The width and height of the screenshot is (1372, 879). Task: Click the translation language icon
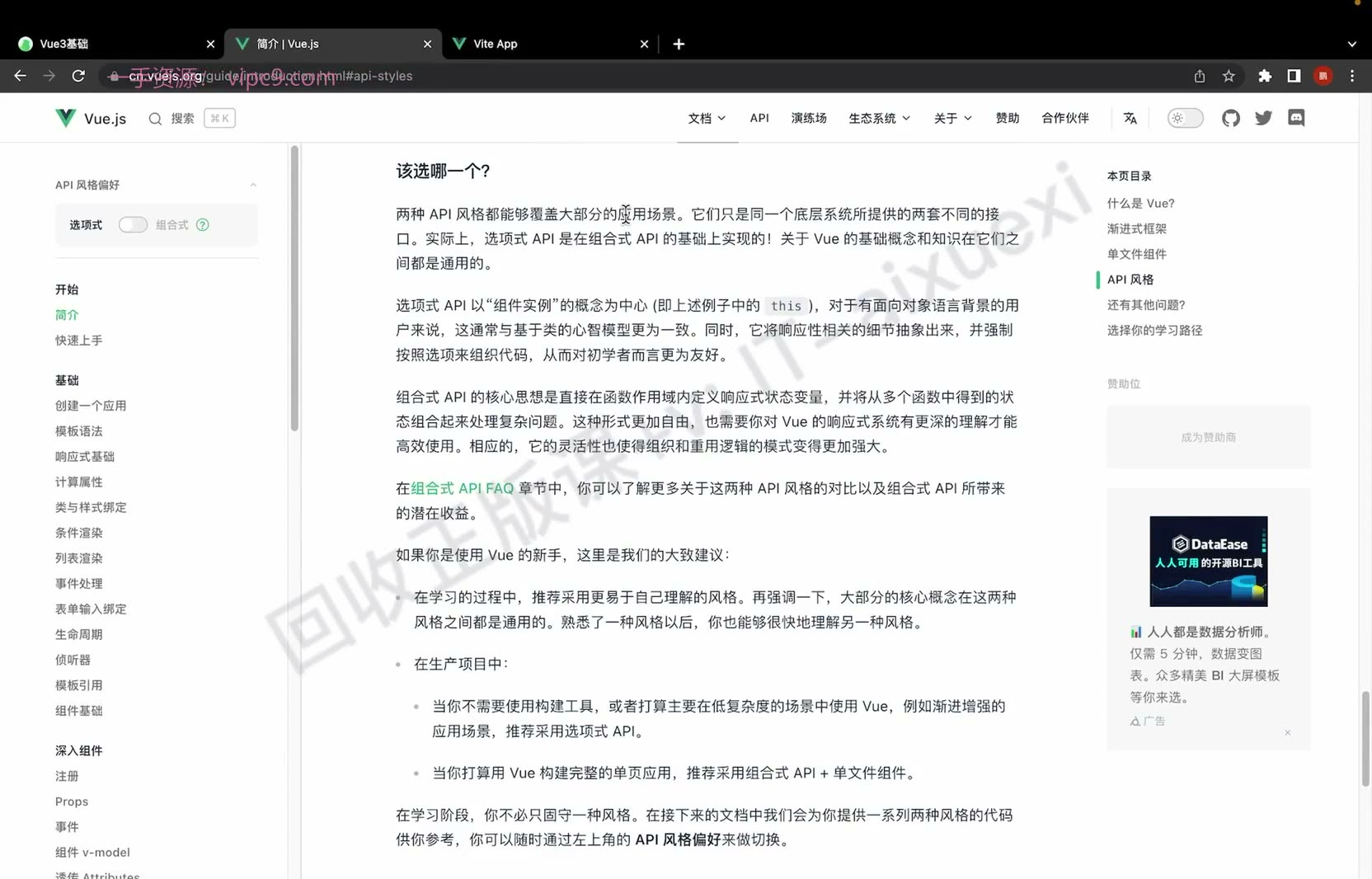pos(1130,118)
